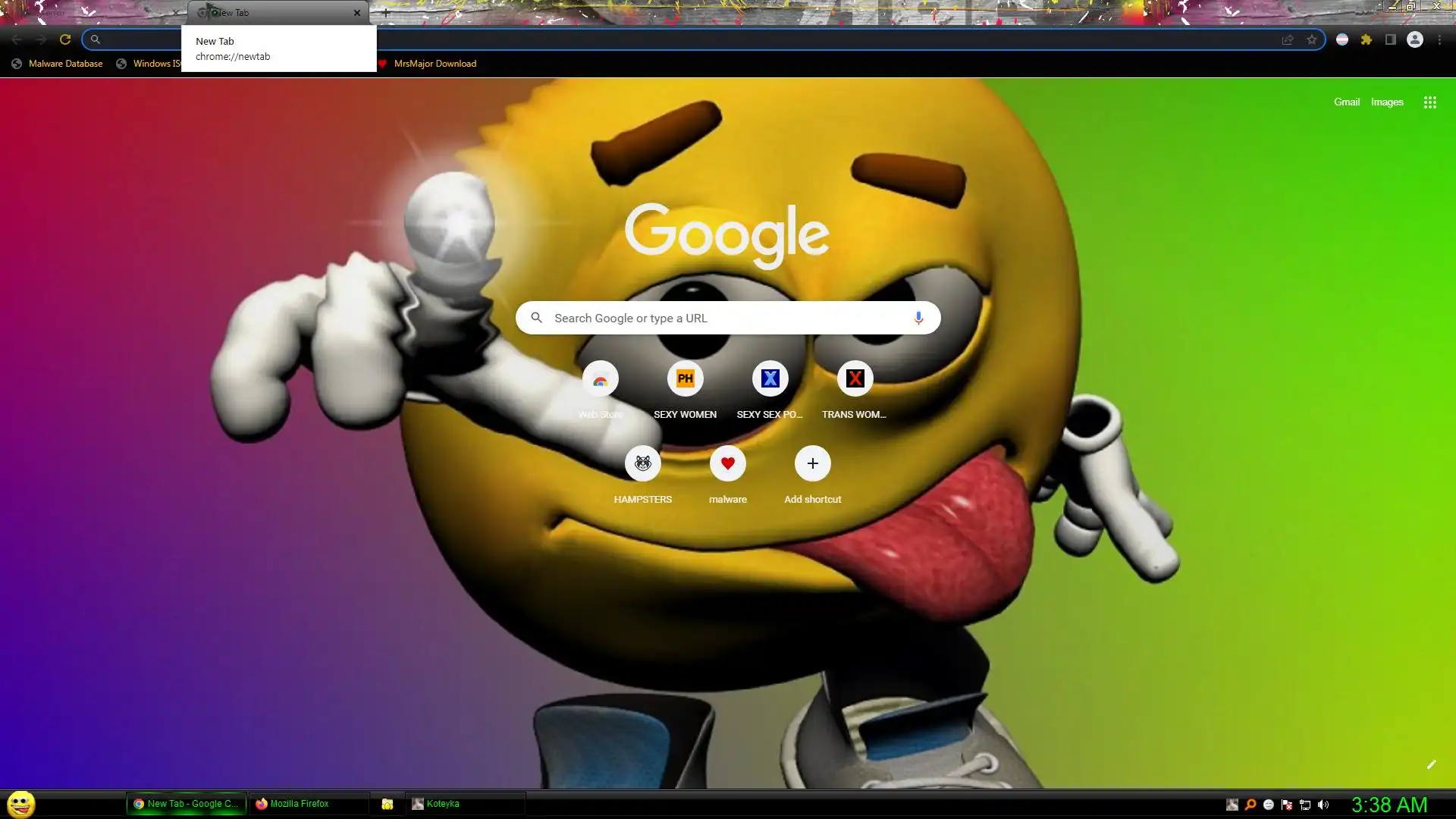Screen dimensions: 1456x819
Task: Open the HAMPSTERS shortcut tile
Action: [642, 463]
